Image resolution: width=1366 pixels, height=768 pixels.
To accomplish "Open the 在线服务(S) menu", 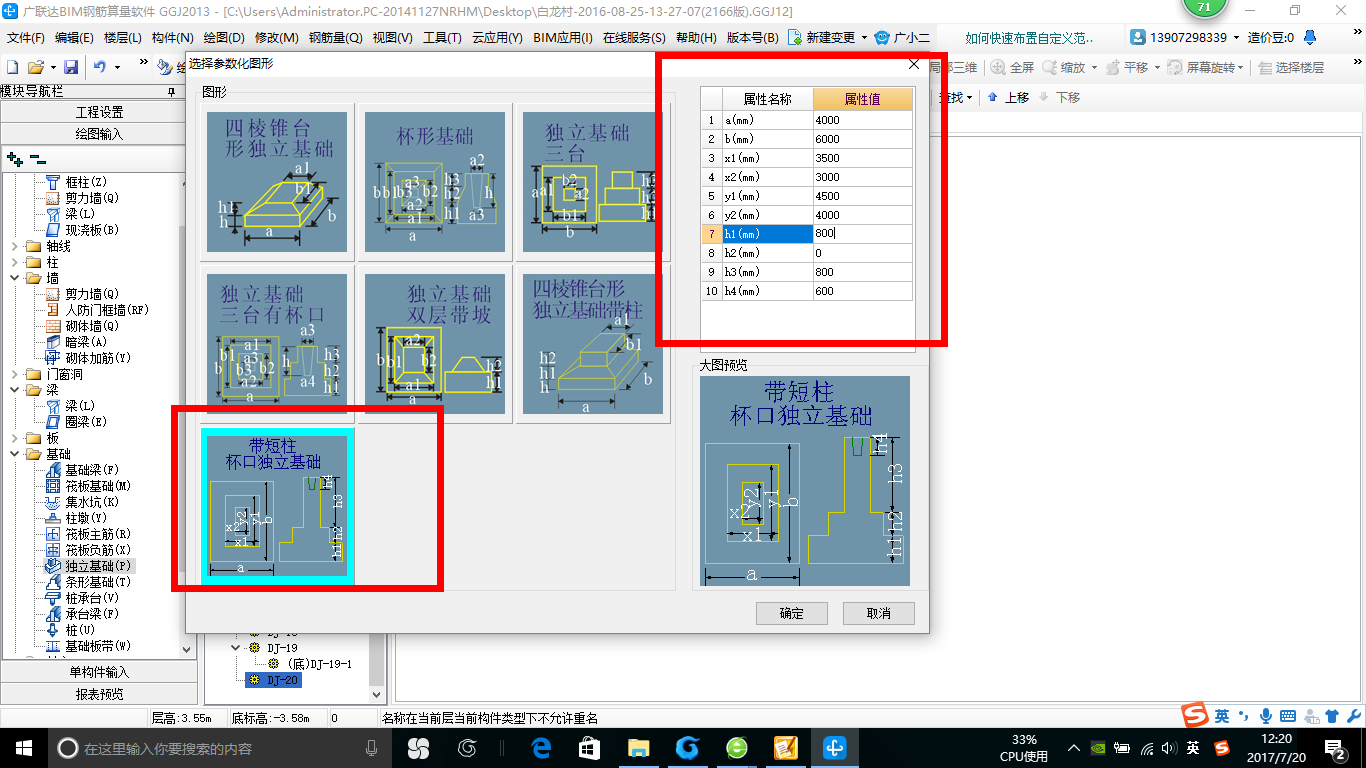I will [634, 38].
